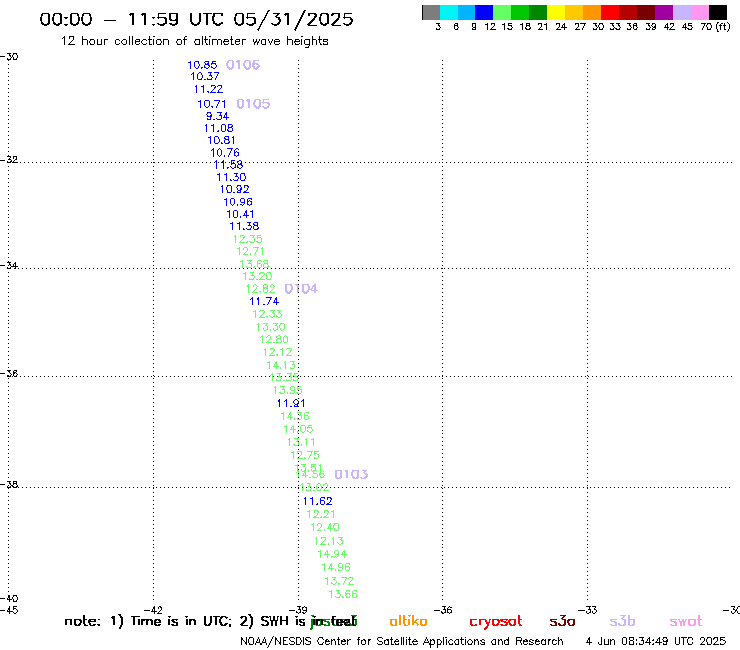Click the 11.22 wave height value
The height and width of the screenshot is (650, 740).
[208, 89]
